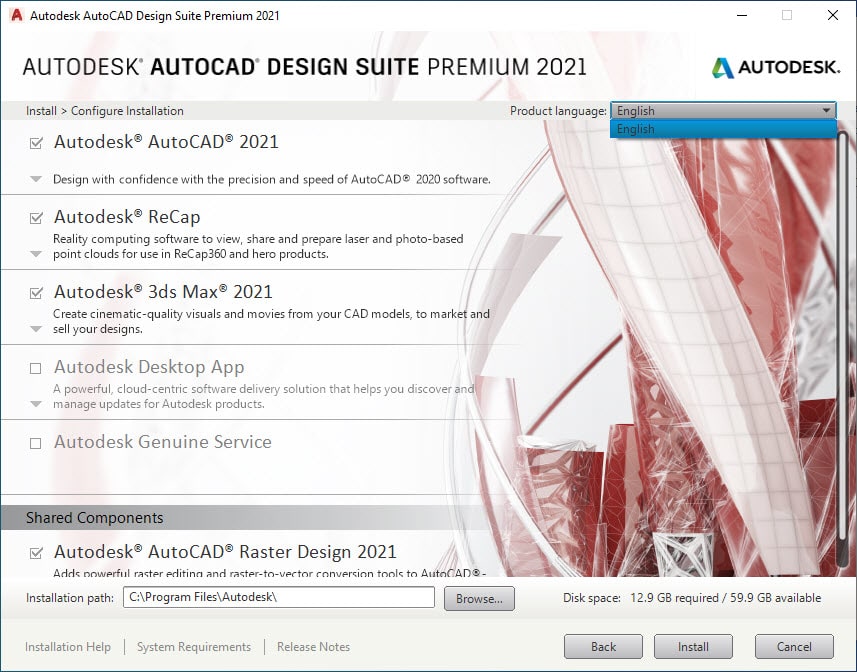Open the Installation Help link
857x672 pixels.
click(x=68, y=647)
